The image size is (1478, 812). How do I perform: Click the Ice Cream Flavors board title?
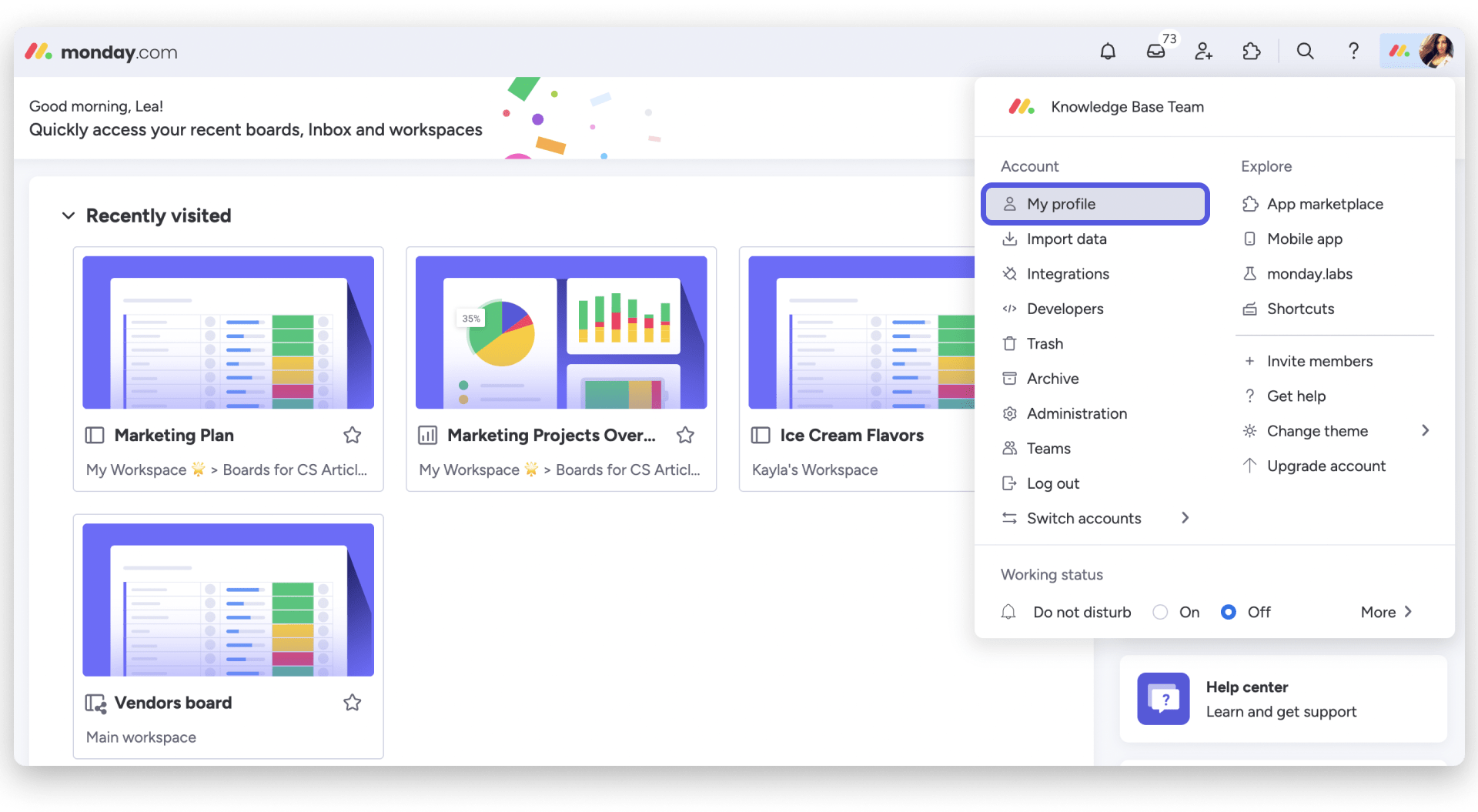coord(851,436)
